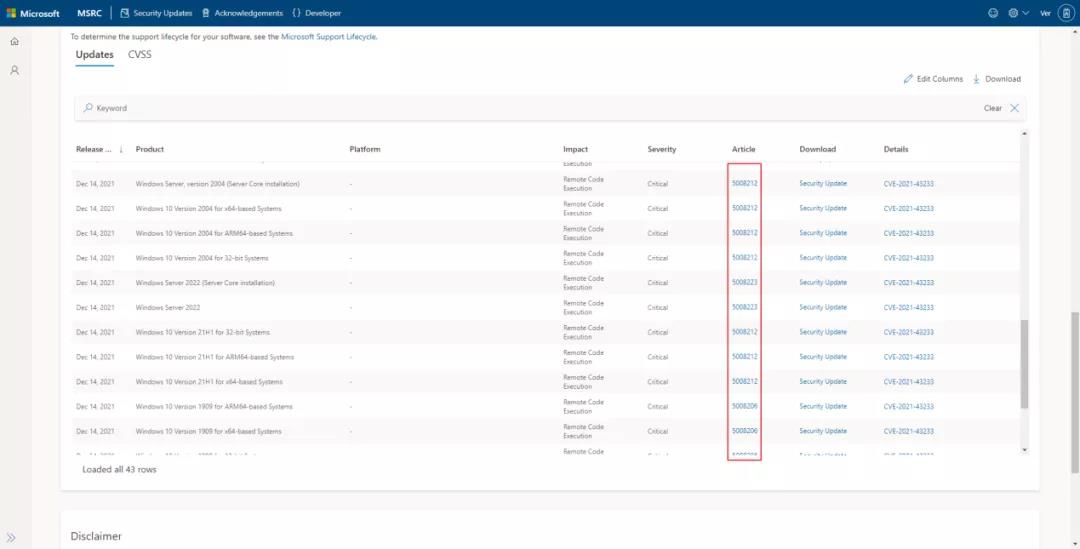Click Security Update for Windows 10 2004 ARM64
Viewport: 1080px width, 549px height.
coord(822,233)
